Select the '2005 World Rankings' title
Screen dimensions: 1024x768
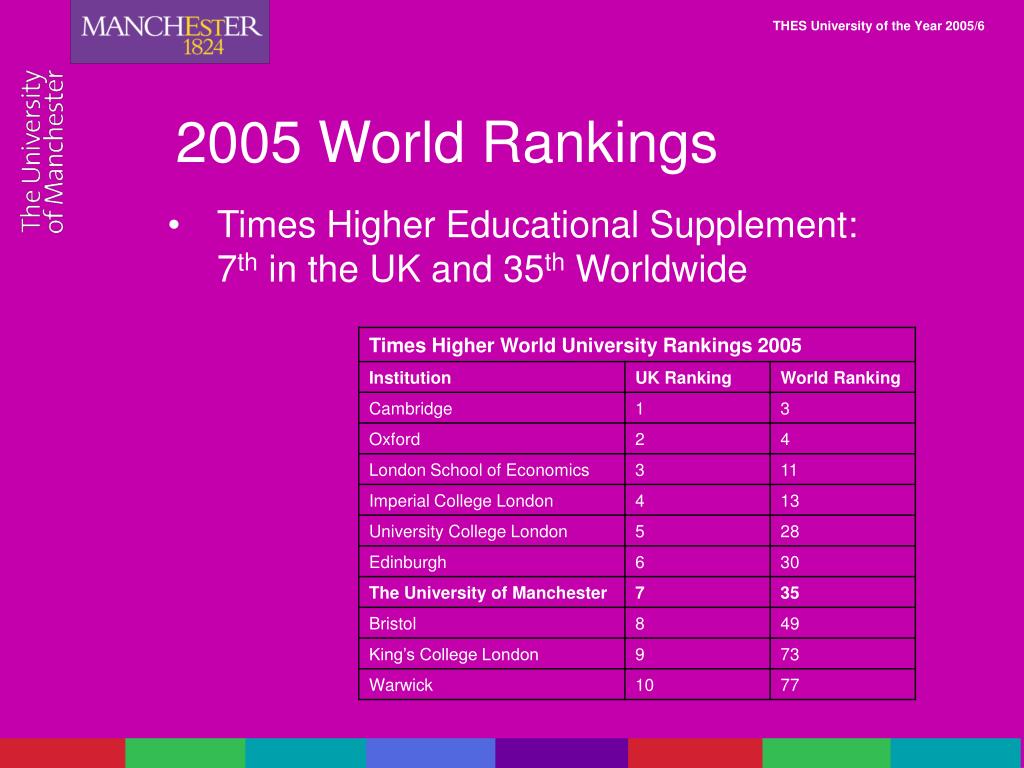(447, 144)
